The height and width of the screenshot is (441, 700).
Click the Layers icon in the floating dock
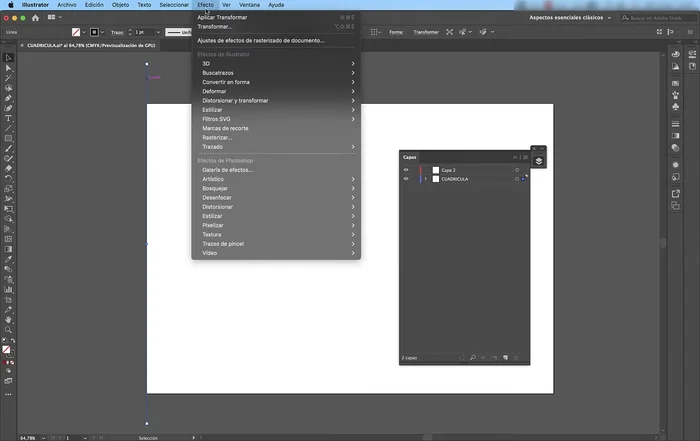pos(539,161)
